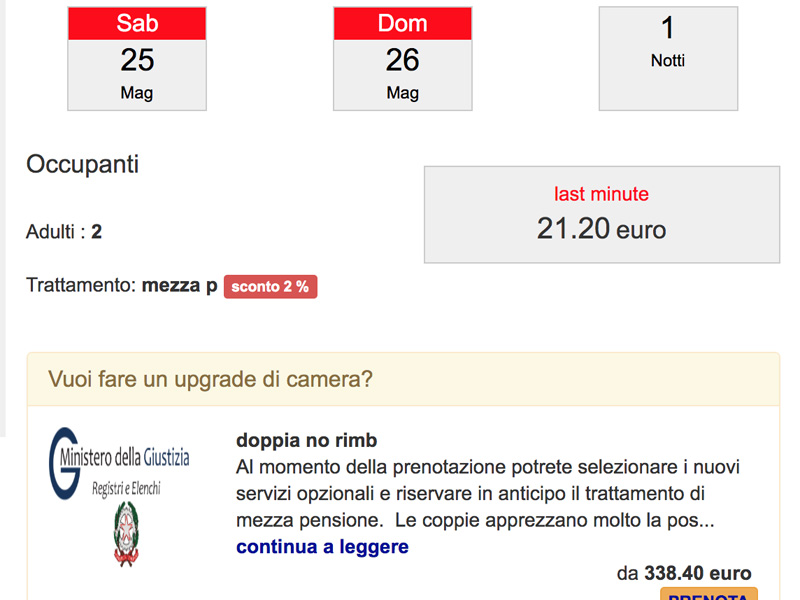Click the Dom 26 Mag check-out date box
This screenshot has width=800, height=600.
[403, 59]
